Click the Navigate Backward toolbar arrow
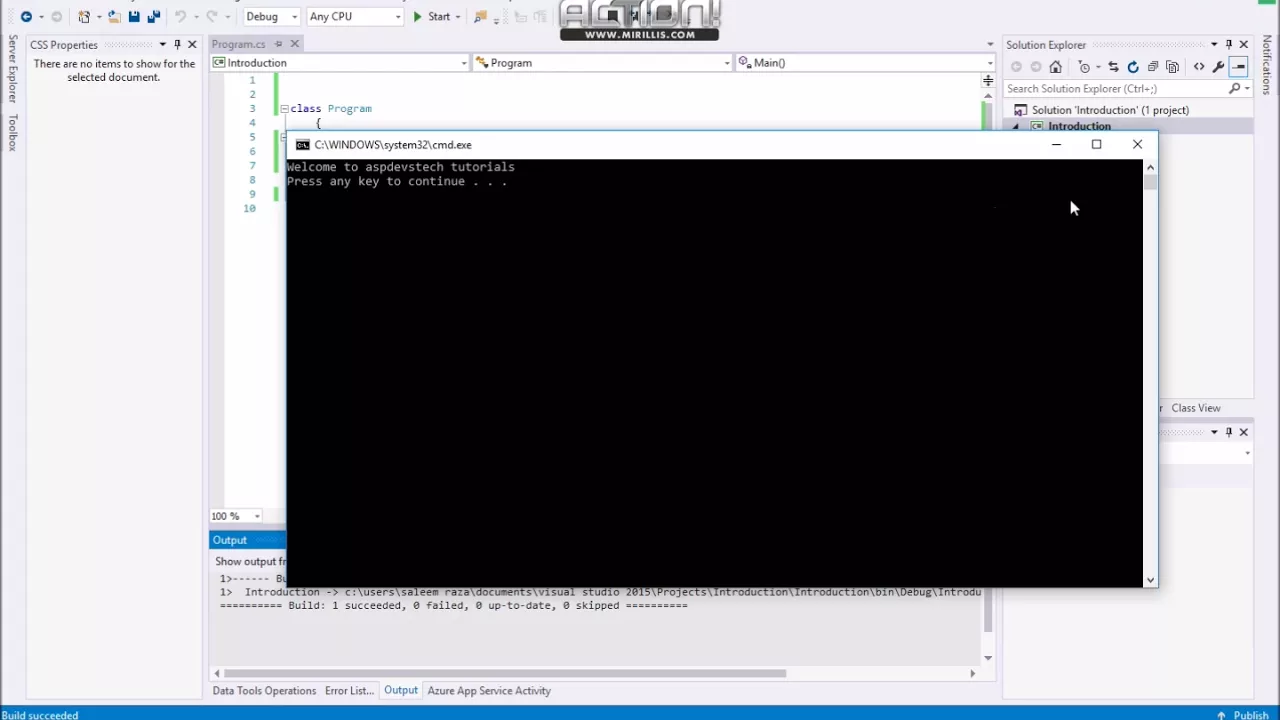This screenshot has height=720, width=1280. (x=26, y=17)
